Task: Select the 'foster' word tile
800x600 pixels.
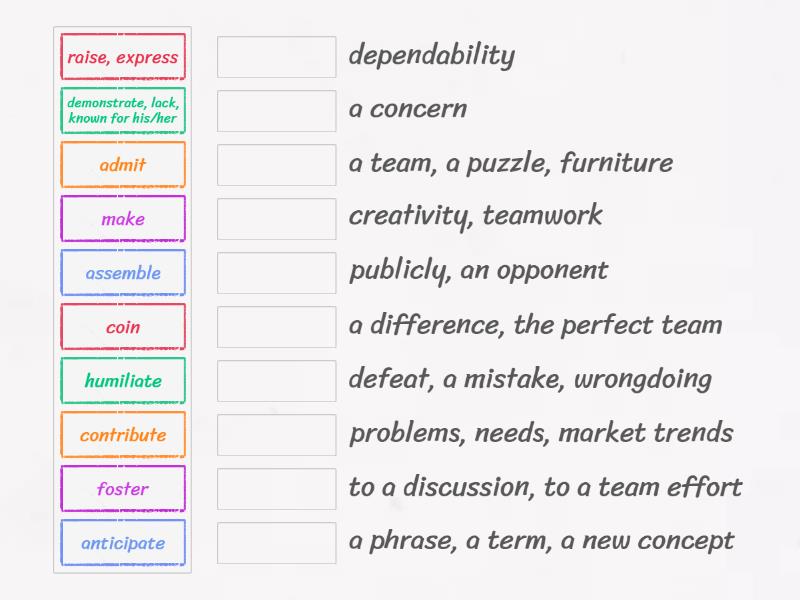Action: point(122,489)
